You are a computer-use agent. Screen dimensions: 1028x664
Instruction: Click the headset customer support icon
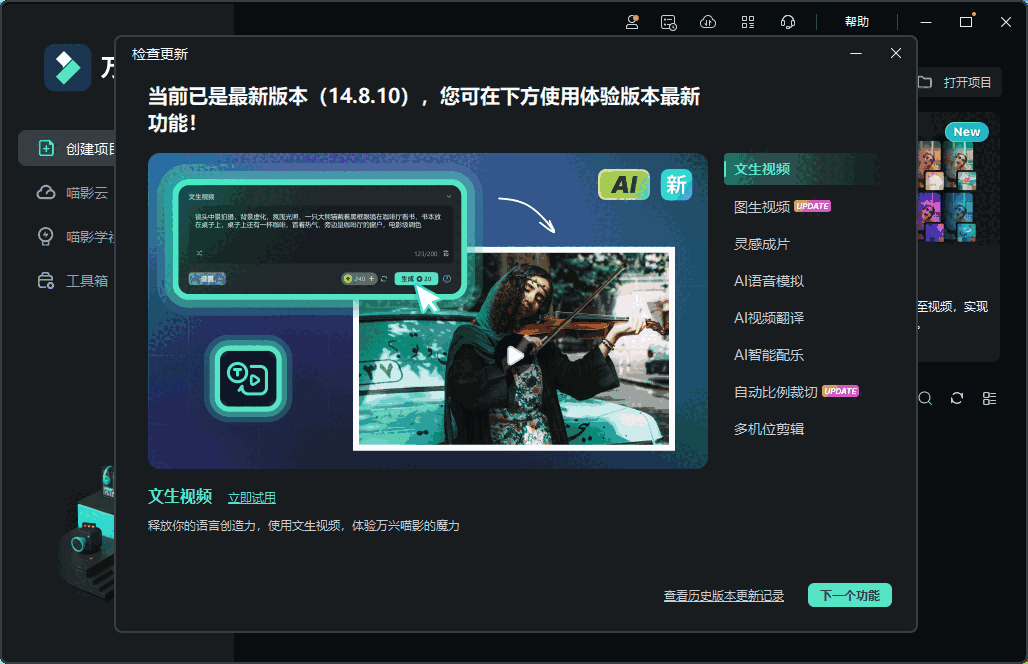pyautogui.click(x=788, y=21)
